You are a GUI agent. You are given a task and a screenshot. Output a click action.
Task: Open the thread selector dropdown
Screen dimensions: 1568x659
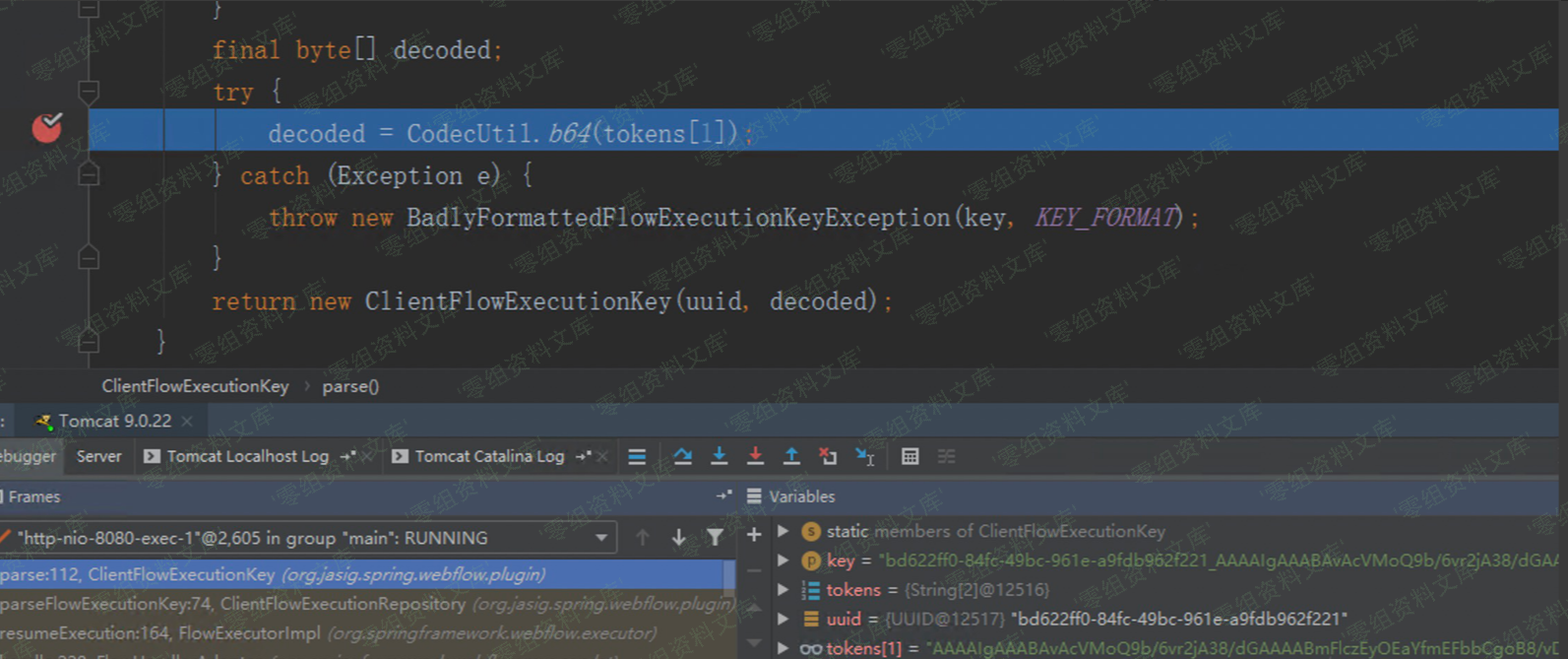(x=600, y=538)
